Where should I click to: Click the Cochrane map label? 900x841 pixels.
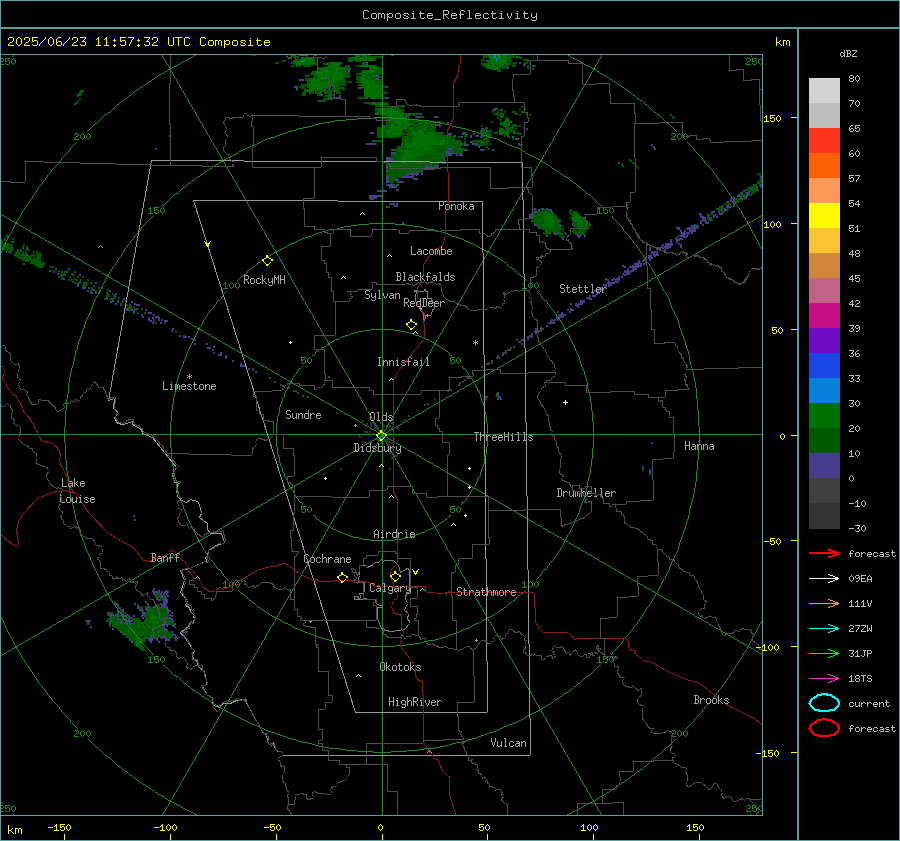[x=327, y=559]
